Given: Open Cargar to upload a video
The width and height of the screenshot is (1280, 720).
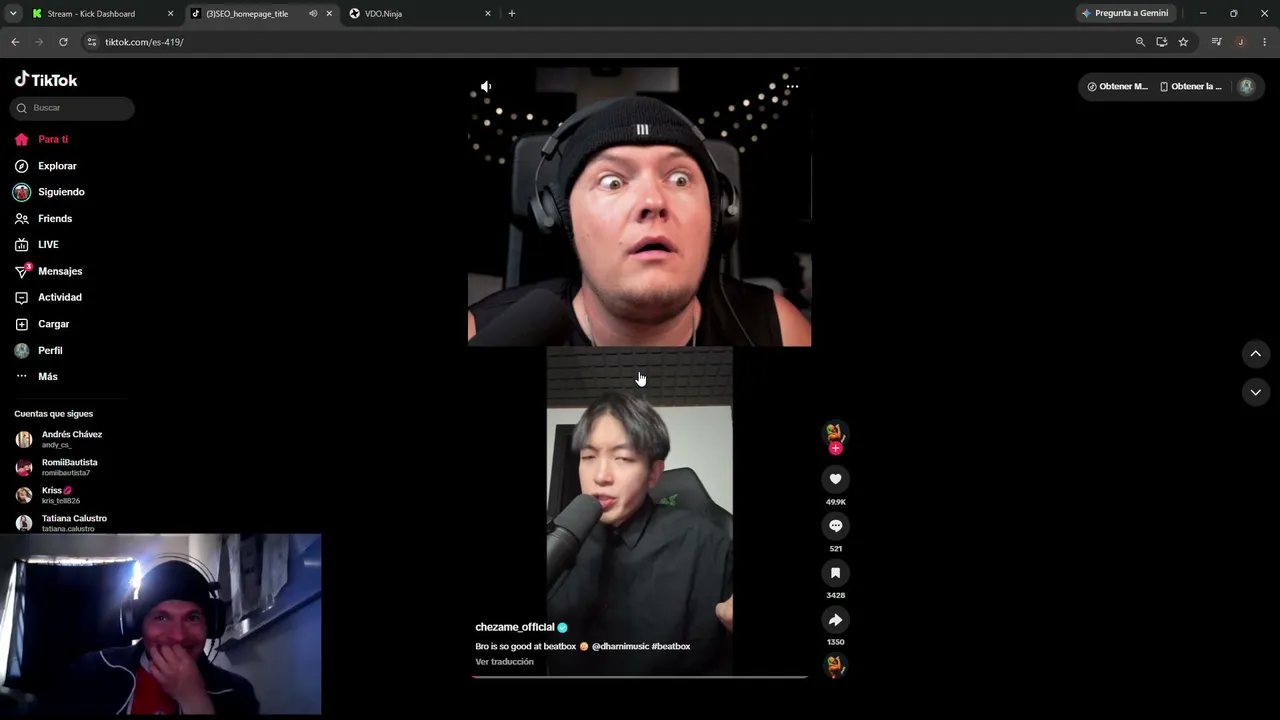Looking at the screenshot, I should coord(42,324).
